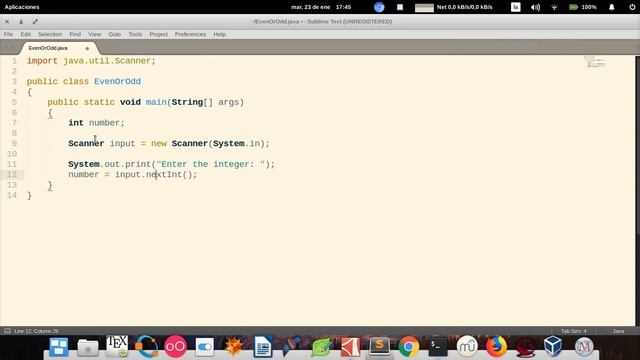Open the Wi-Fi network indicator
This screenshot has width=640, height=360.
[x=554, y=7]
